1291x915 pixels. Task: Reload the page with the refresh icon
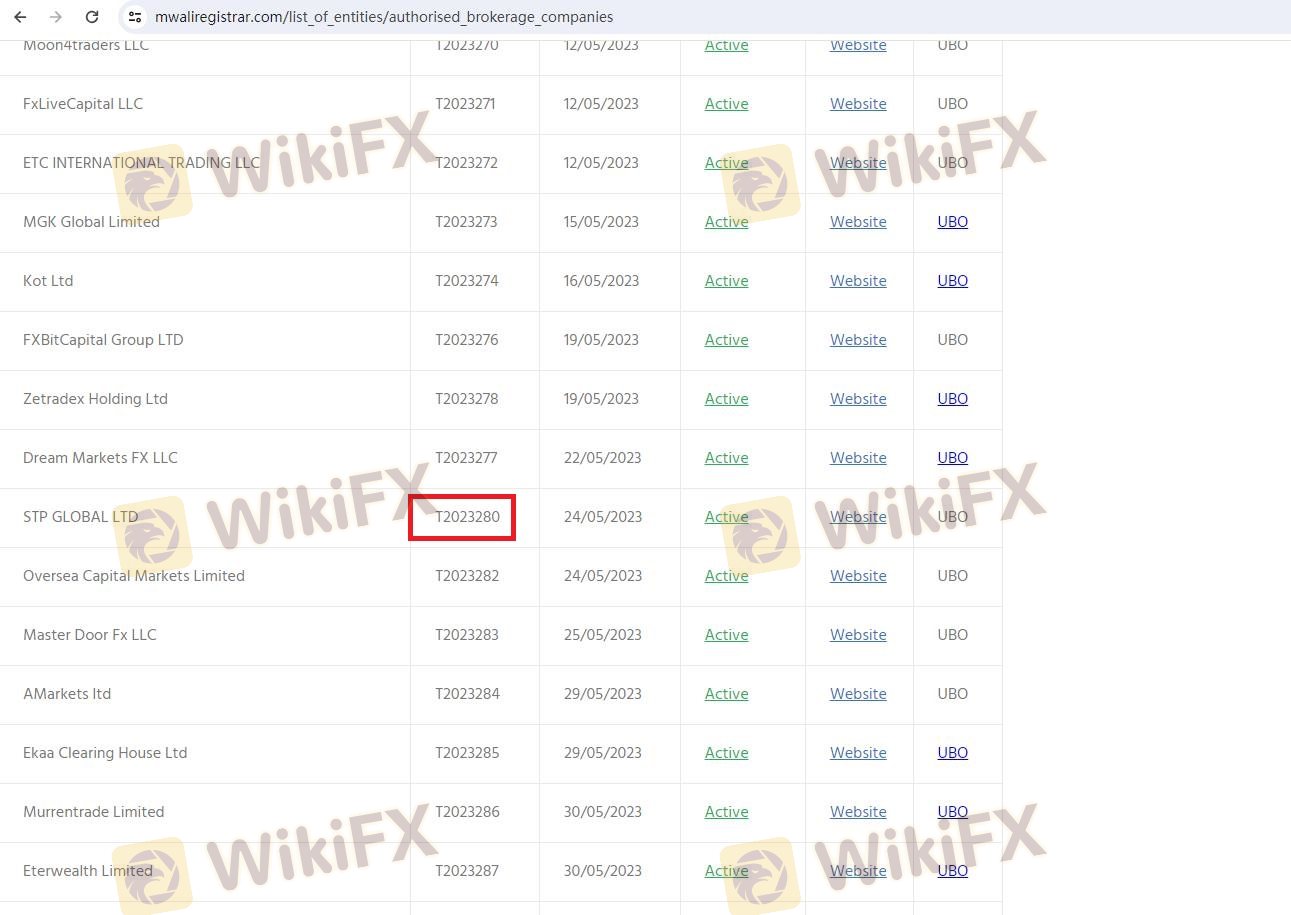92,17
